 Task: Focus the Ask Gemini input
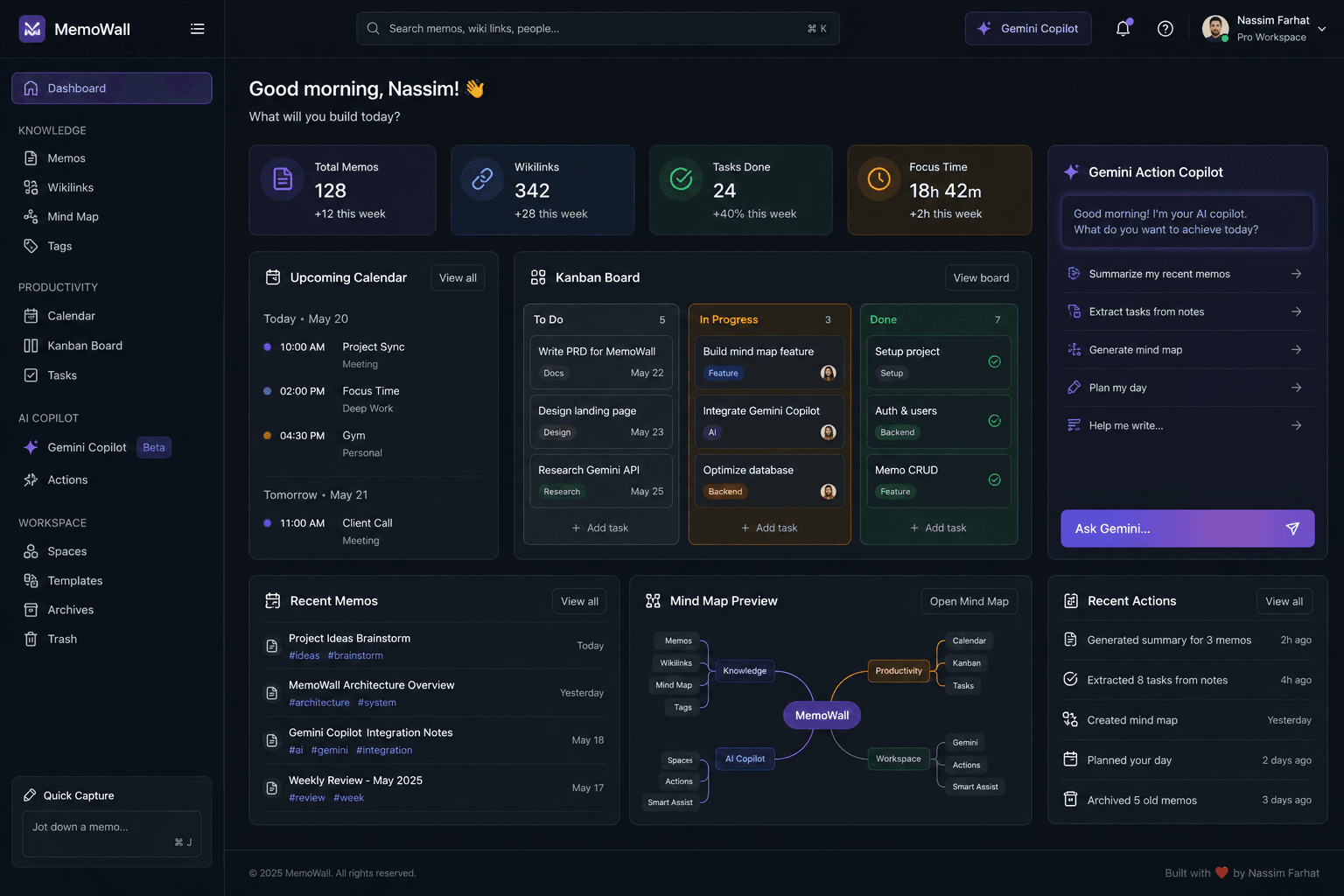click(1187, 528)
